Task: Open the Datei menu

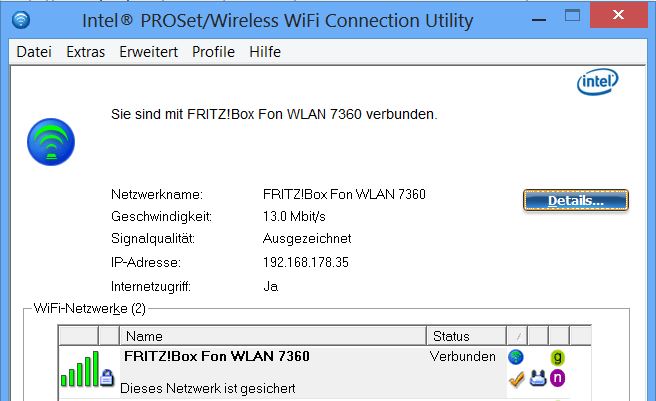Action: [34, 52]
